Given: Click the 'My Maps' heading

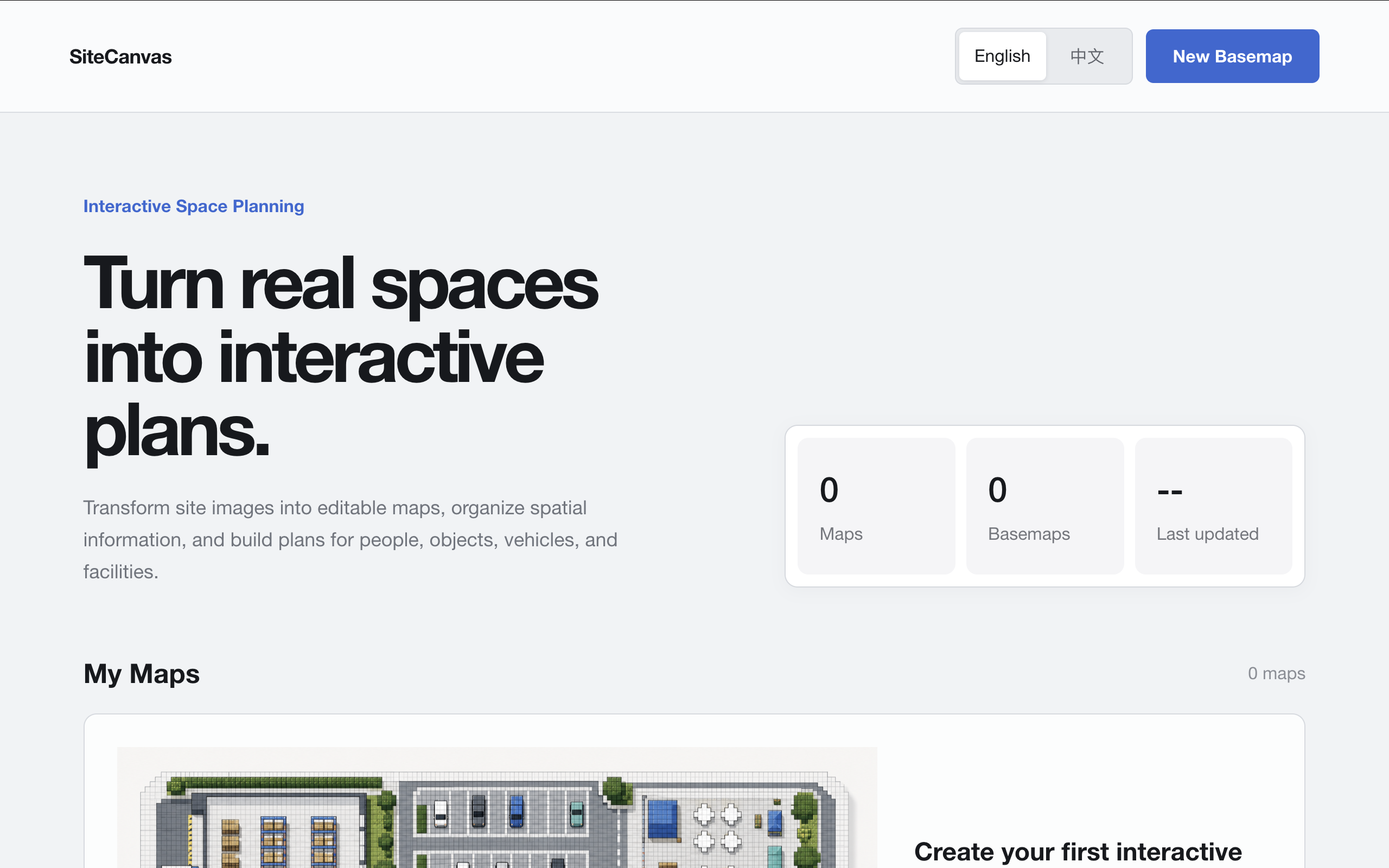Looking at the screenshot, I should pyautogui.click(x=141, y=673).
